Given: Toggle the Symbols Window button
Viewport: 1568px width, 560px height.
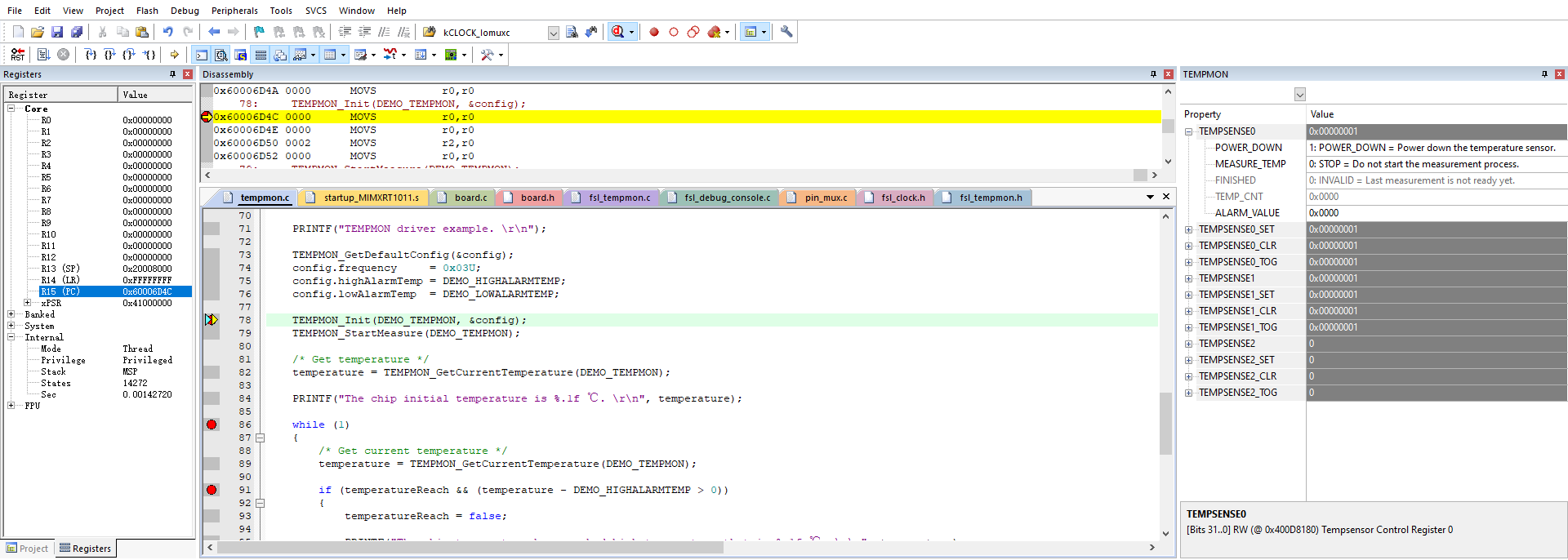Looking at the screenshot, I should [241, 55].
